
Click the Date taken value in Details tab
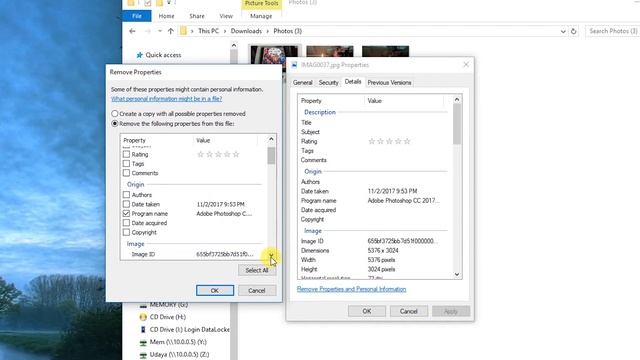392,191
